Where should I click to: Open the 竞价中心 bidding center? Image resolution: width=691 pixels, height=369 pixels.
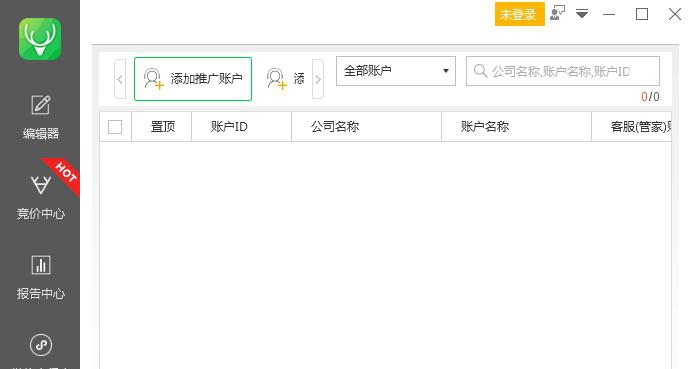coord(41,197)
